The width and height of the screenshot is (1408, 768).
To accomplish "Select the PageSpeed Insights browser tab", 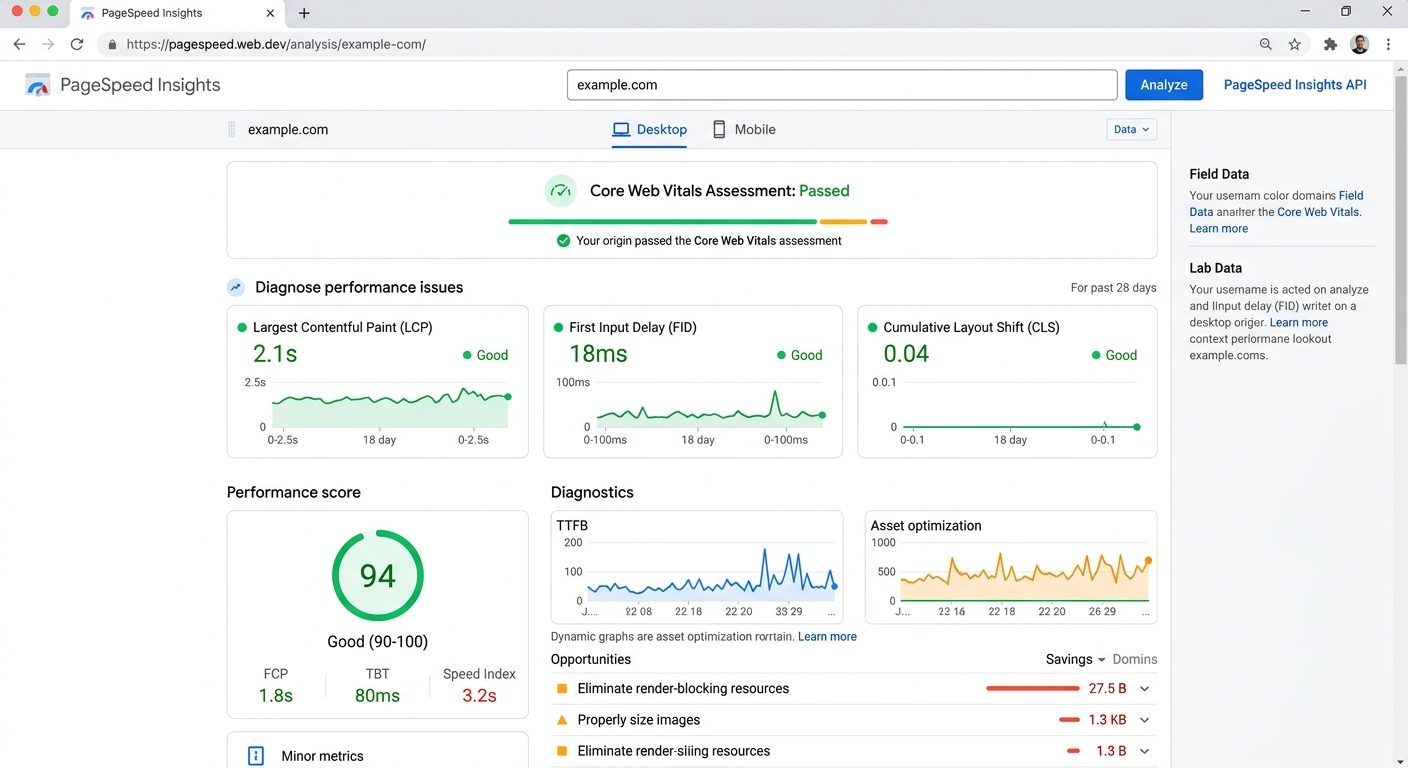I will (x=175, y=13).
